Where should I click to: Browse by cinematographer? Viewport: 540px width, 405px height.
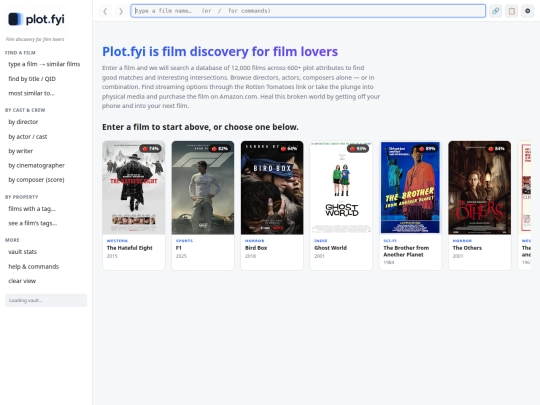click(37, 166)
